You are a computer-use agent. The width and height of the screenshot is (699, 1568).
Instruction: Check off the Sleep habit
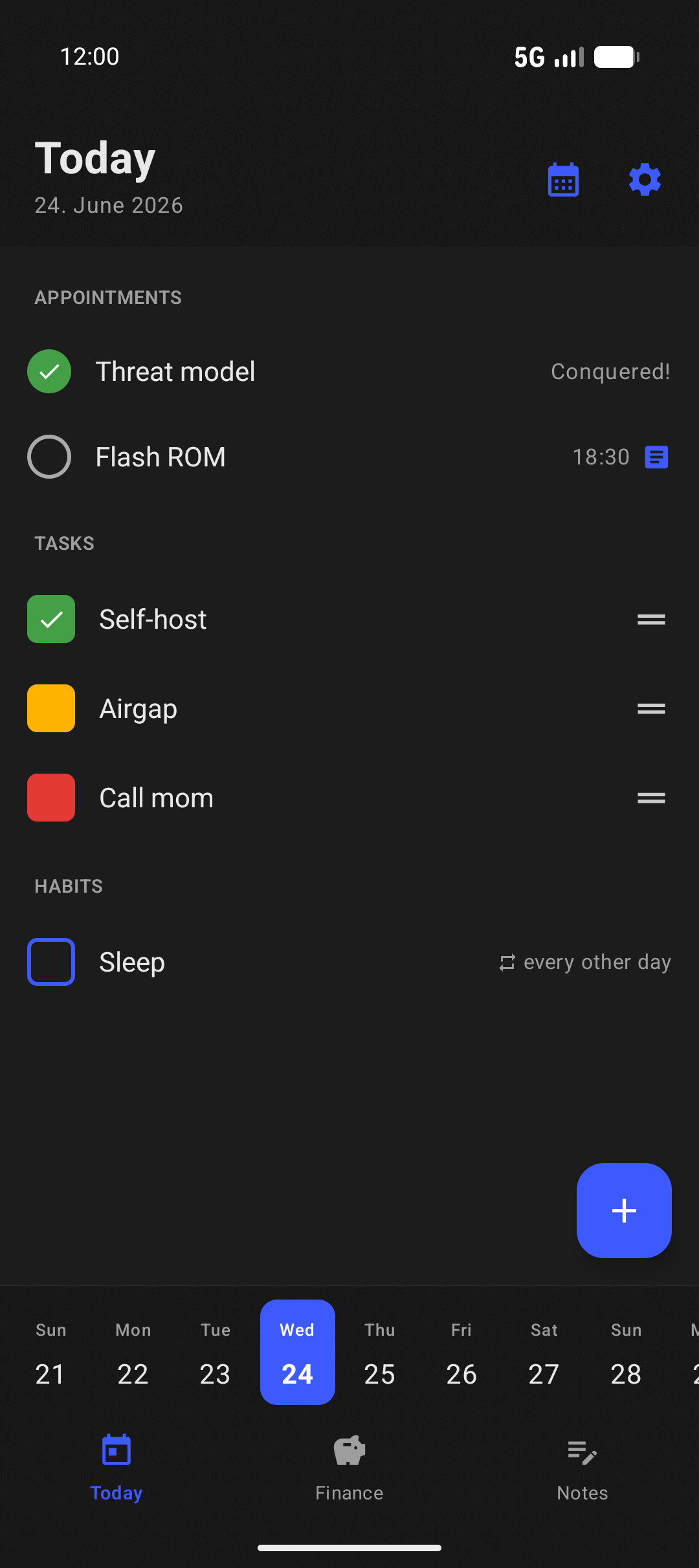[51, 962]
